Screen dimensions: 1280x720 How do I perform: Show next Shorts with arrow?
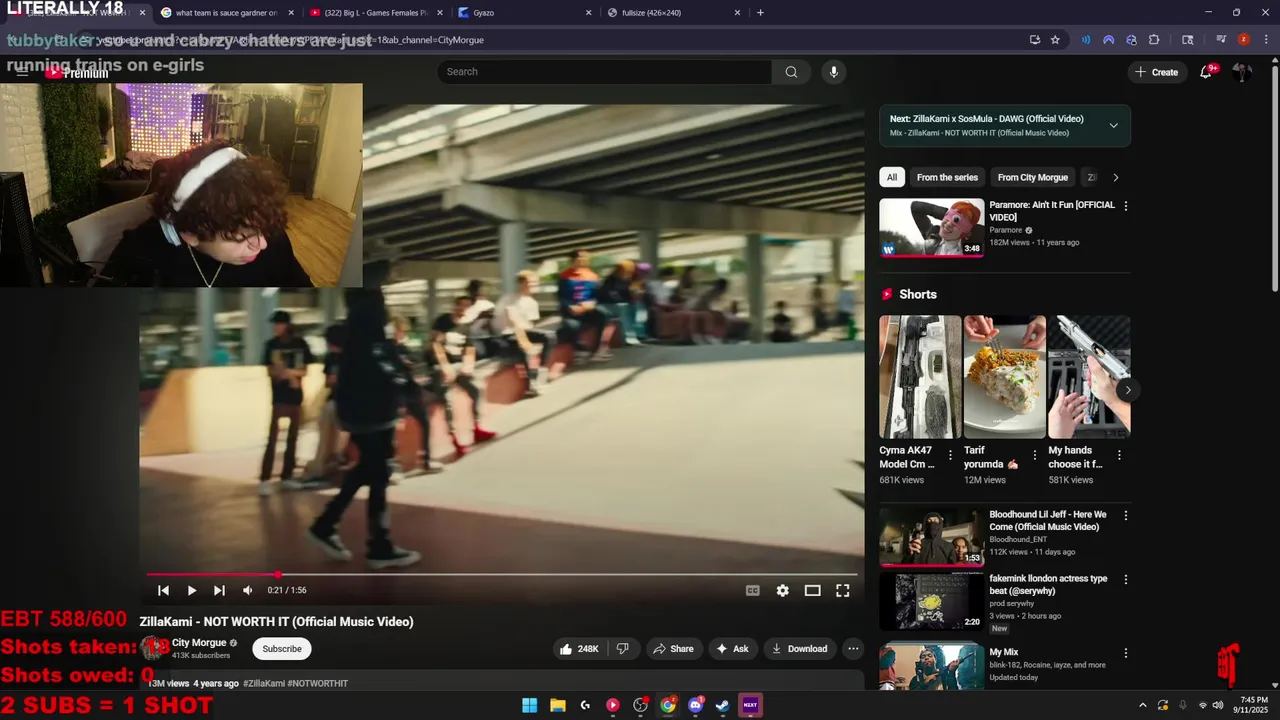[x=1127, y=390]
